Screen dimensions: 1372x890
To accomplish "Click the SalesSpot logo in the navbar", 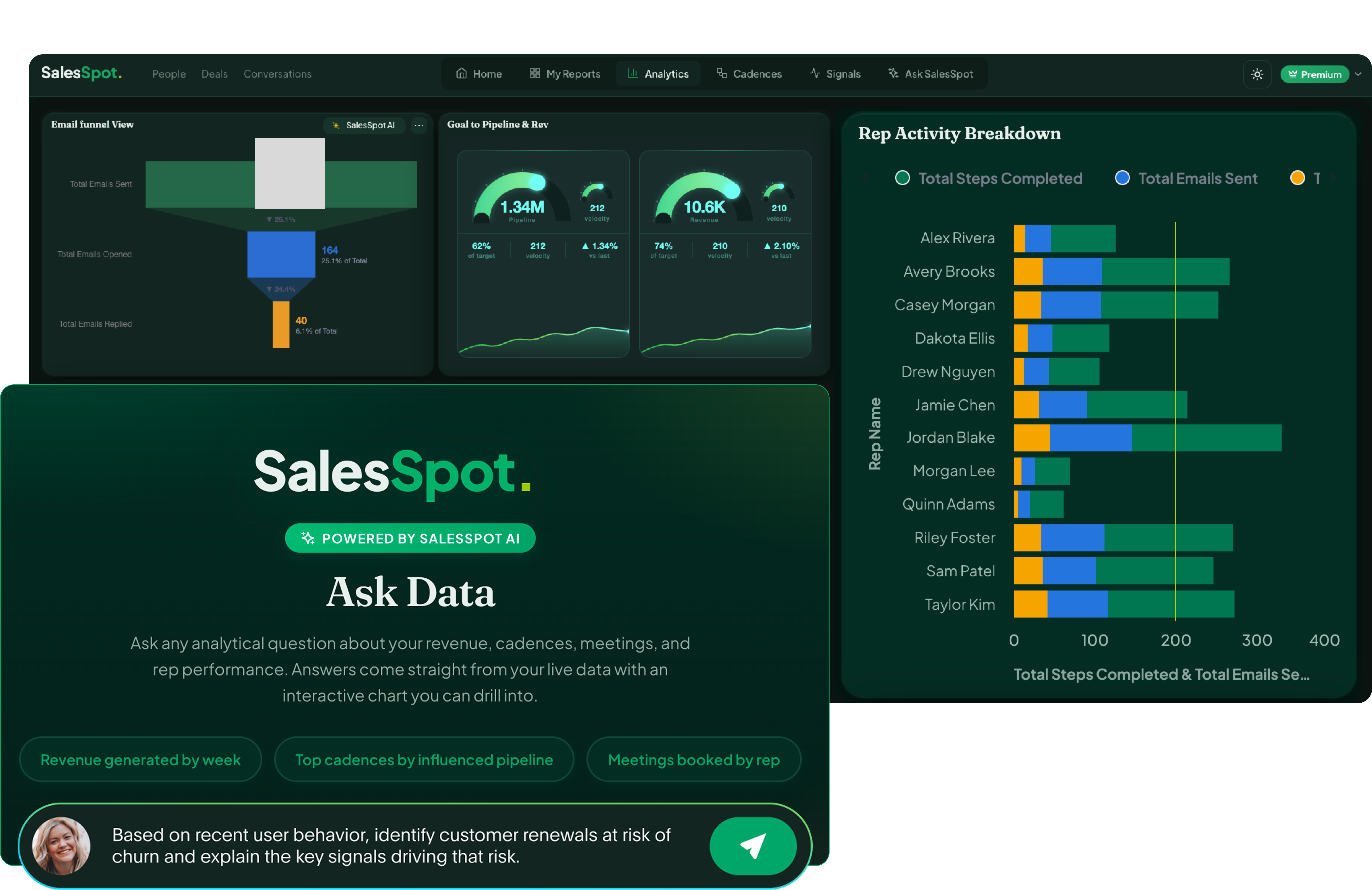I will (81, 73).
